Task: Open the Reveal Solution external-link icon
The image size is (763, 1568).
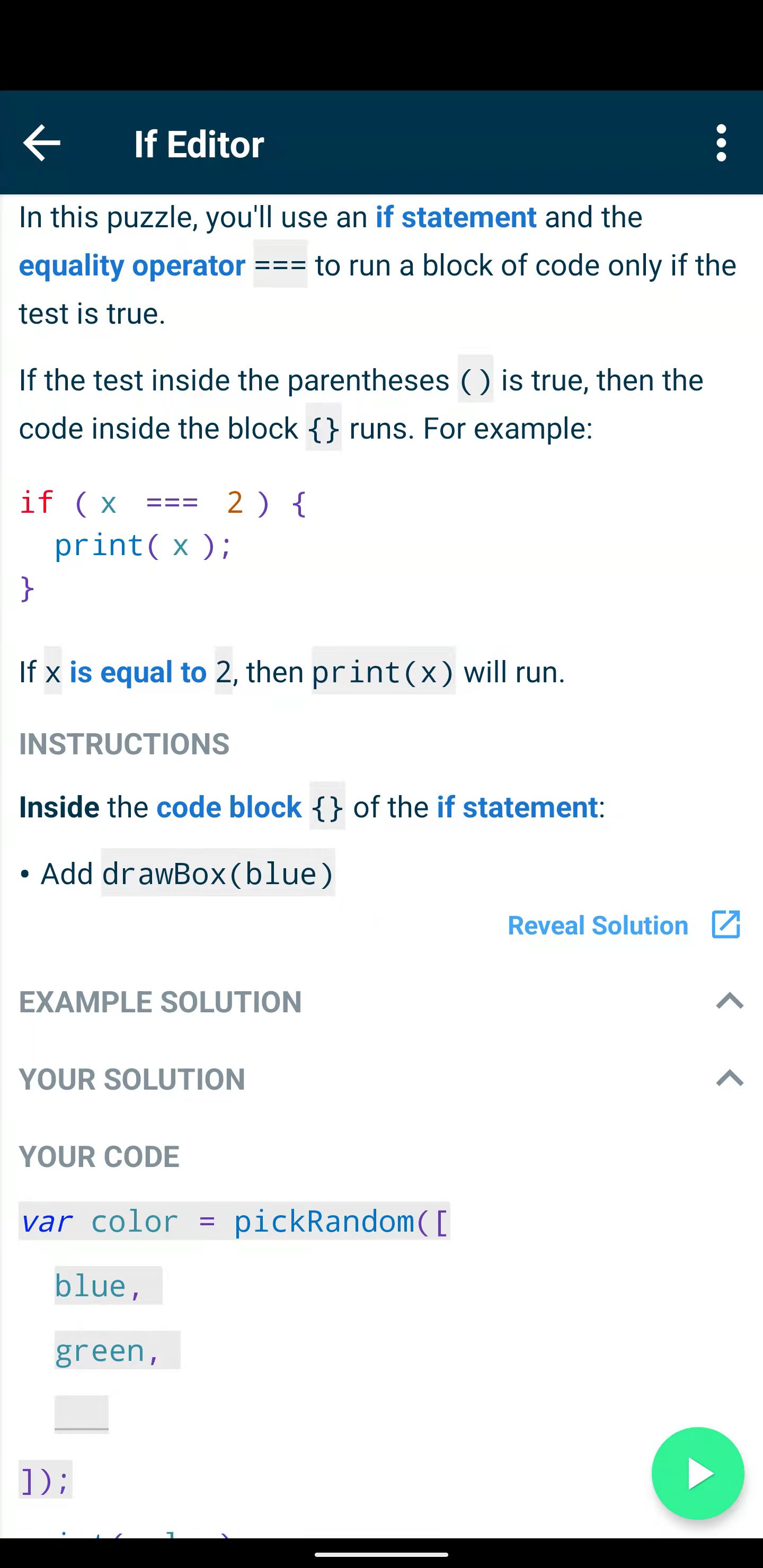Action: 726,924
